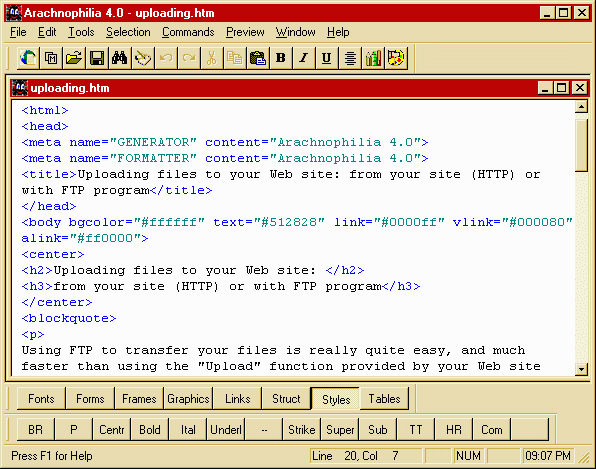The height and width of the screenshot is (469, 596).
Task: Open Find with the binoculars icon
Action: click(x=120, y=58)
